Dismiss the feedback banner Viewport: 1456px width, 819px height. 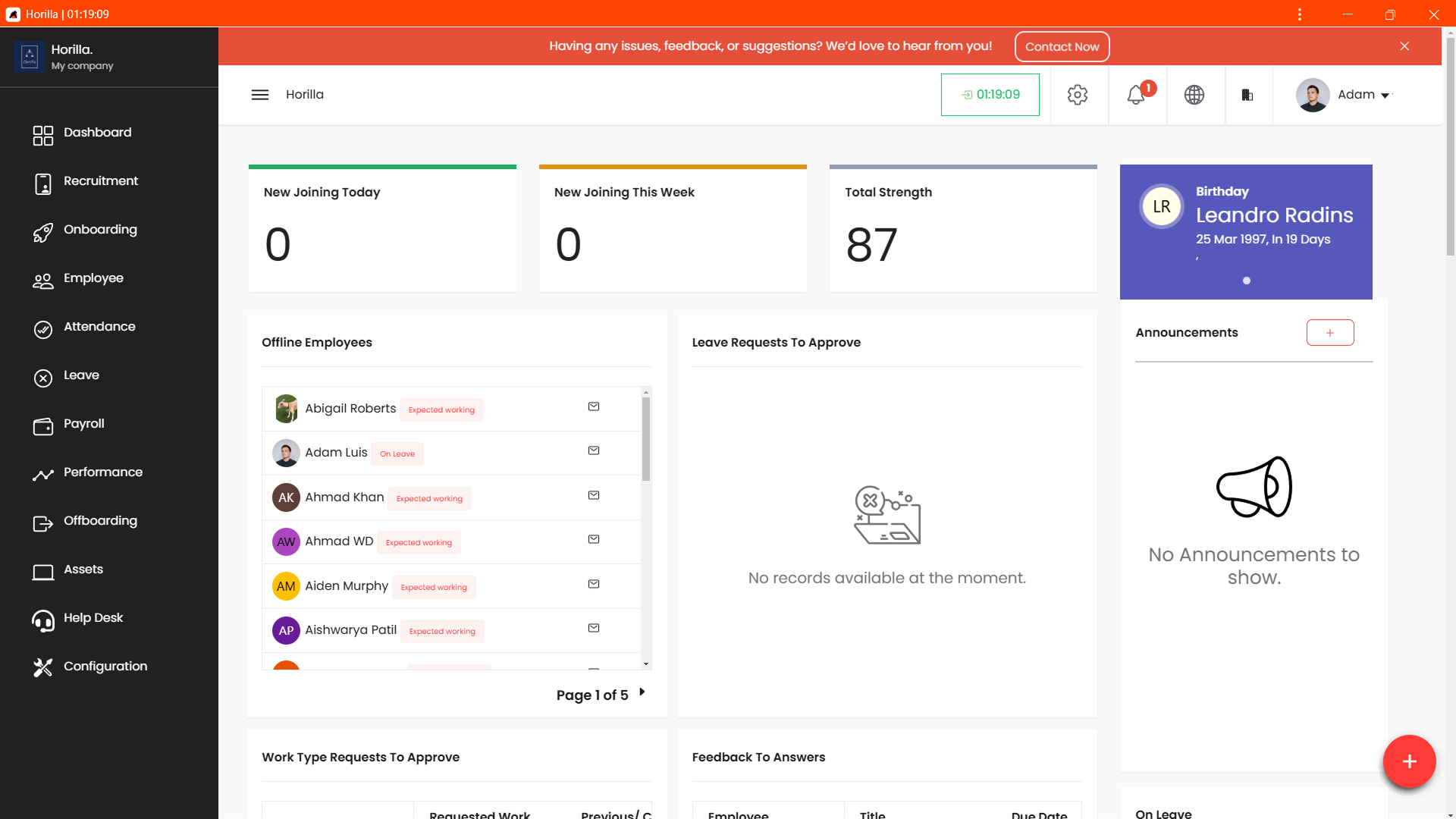1404,46
